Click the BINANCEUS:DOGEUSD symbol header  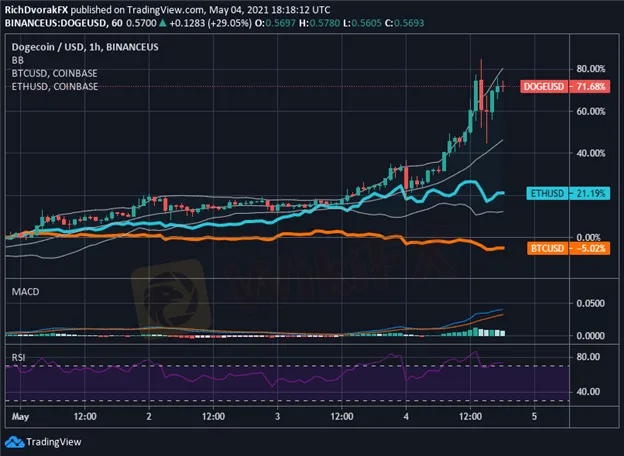pos(55,23)
